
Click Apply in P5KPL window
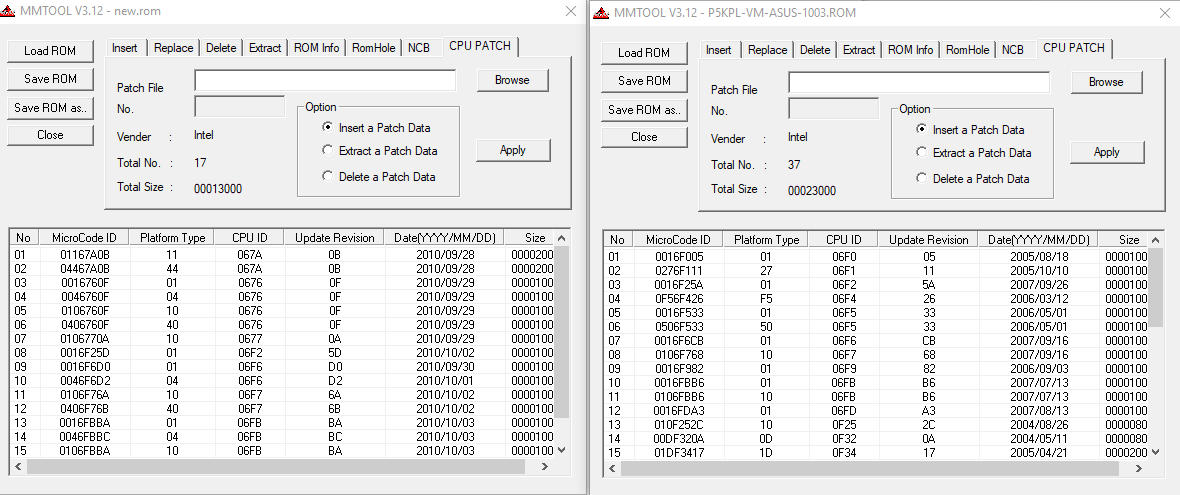[1106, 152]
